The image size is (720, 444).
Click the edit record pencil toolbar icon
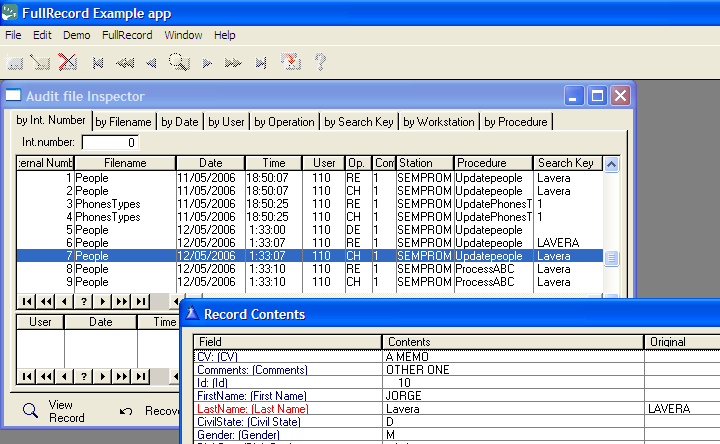click(41, 63)
